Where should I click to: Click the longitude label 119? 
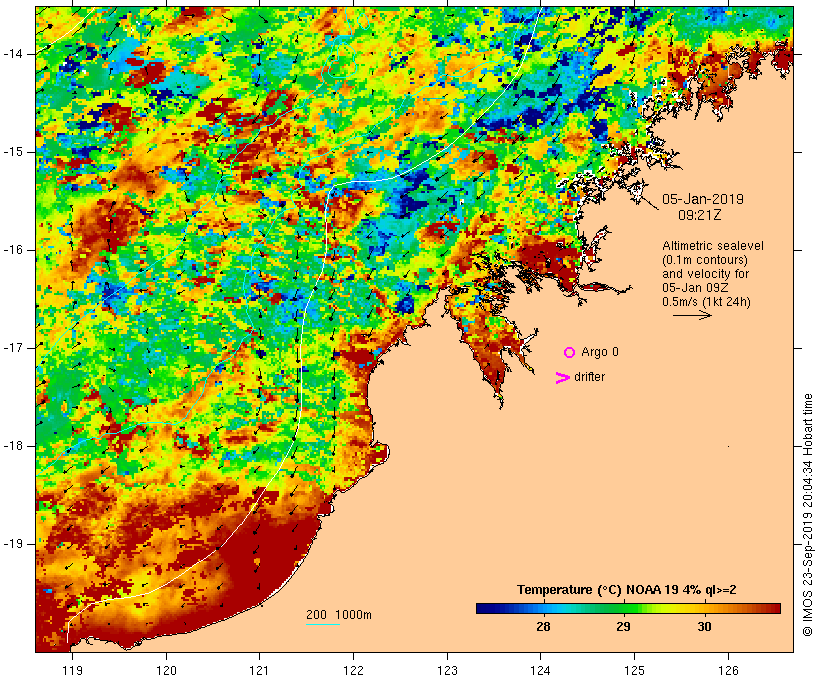[72, 670]
